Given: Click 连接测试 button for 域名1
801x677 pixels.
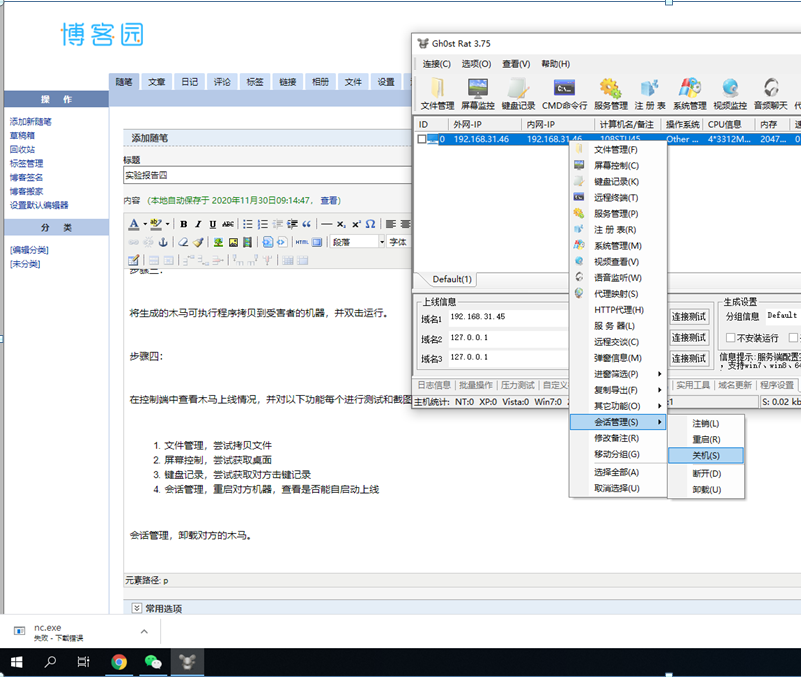Looking at the screenshot, I should pos(689,317).
